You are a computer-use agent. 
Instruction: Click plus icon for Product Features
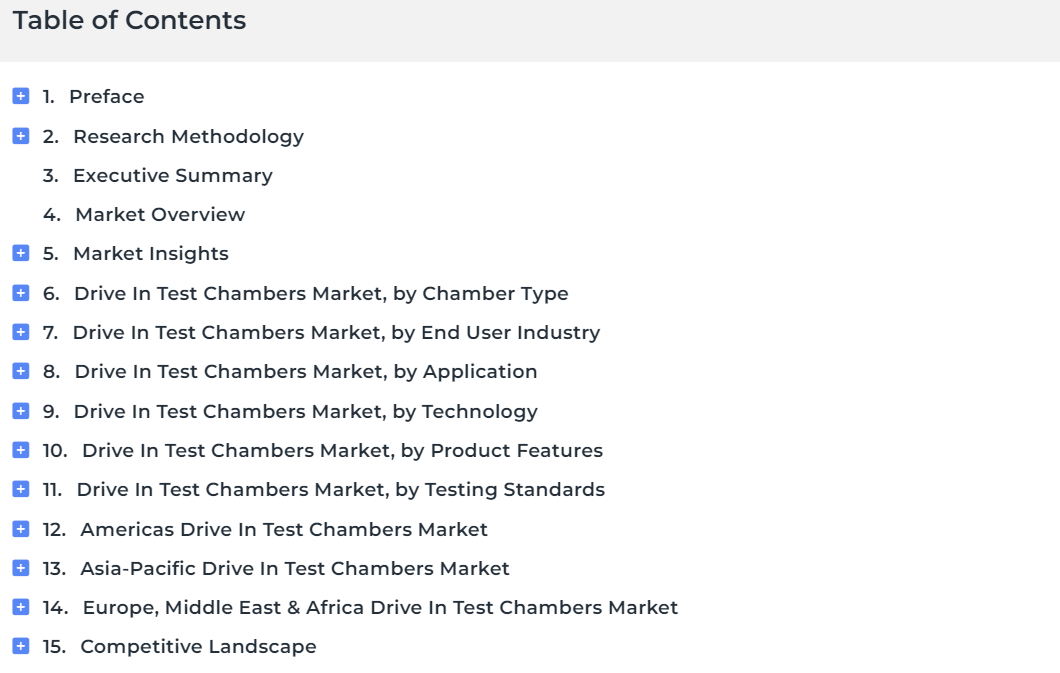pyautogui.click(x=21, y=449)
